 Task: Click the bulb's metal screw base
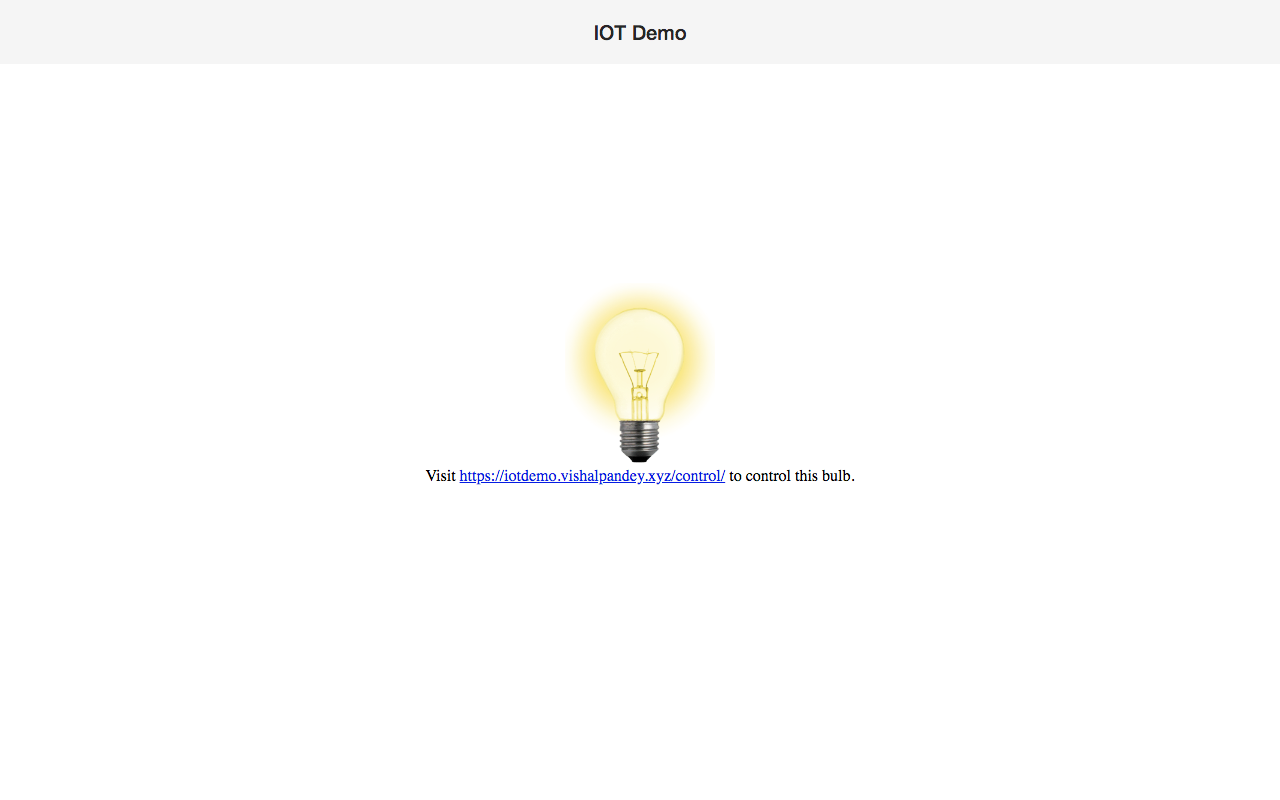(639, 436)
